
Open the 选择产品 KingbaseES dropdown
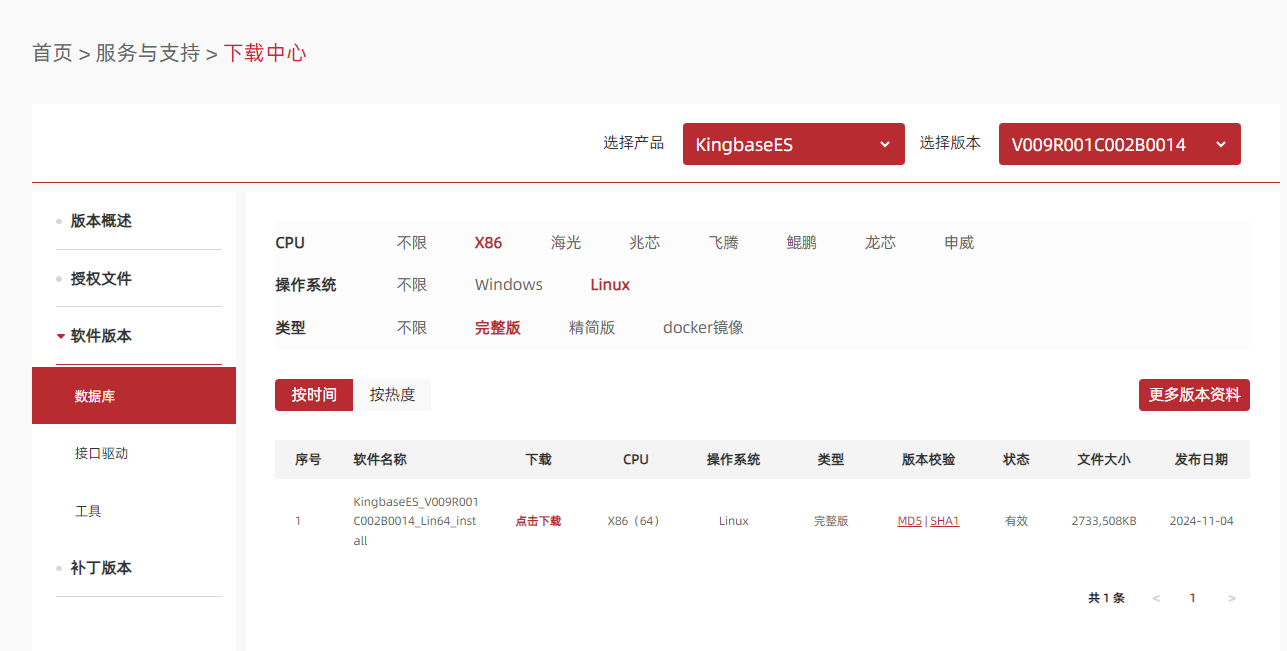tap(793, 144)
